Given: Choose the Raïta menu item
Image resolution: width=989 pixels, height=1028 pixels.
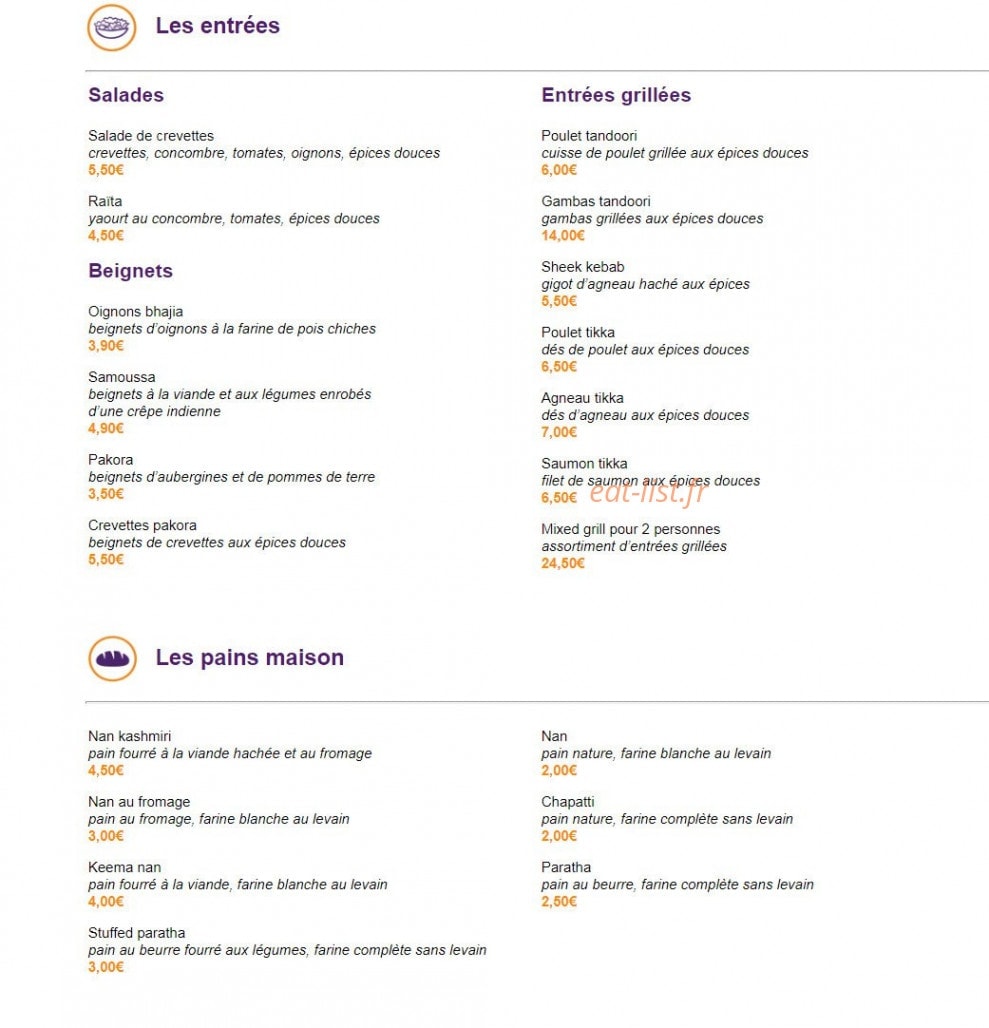Looking at the screenshot, I should click(105, 201).
